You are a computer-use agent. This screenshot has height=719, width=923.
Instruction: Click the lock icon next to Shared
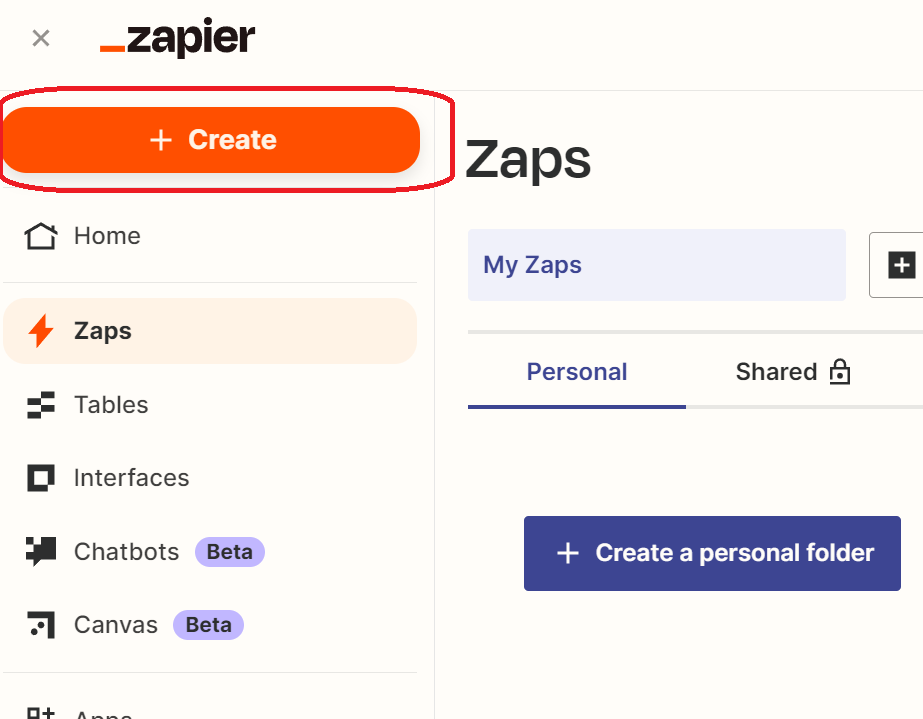pyautogui.click(x=839, y=373)
